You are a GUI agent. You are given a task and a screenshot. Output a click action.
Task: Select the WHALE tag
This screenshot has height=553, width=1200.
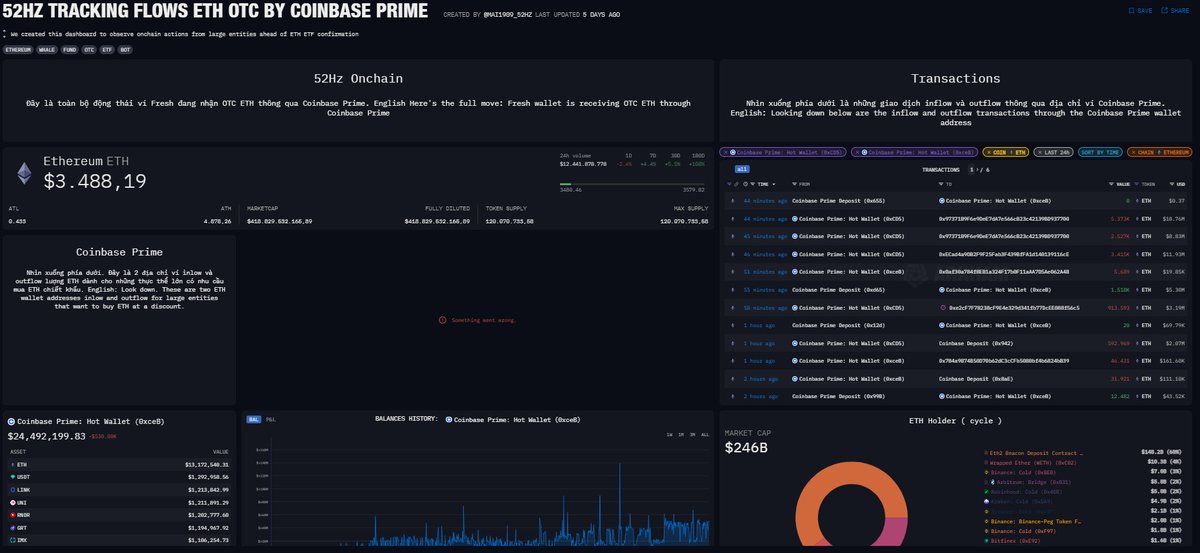(47, 49)
